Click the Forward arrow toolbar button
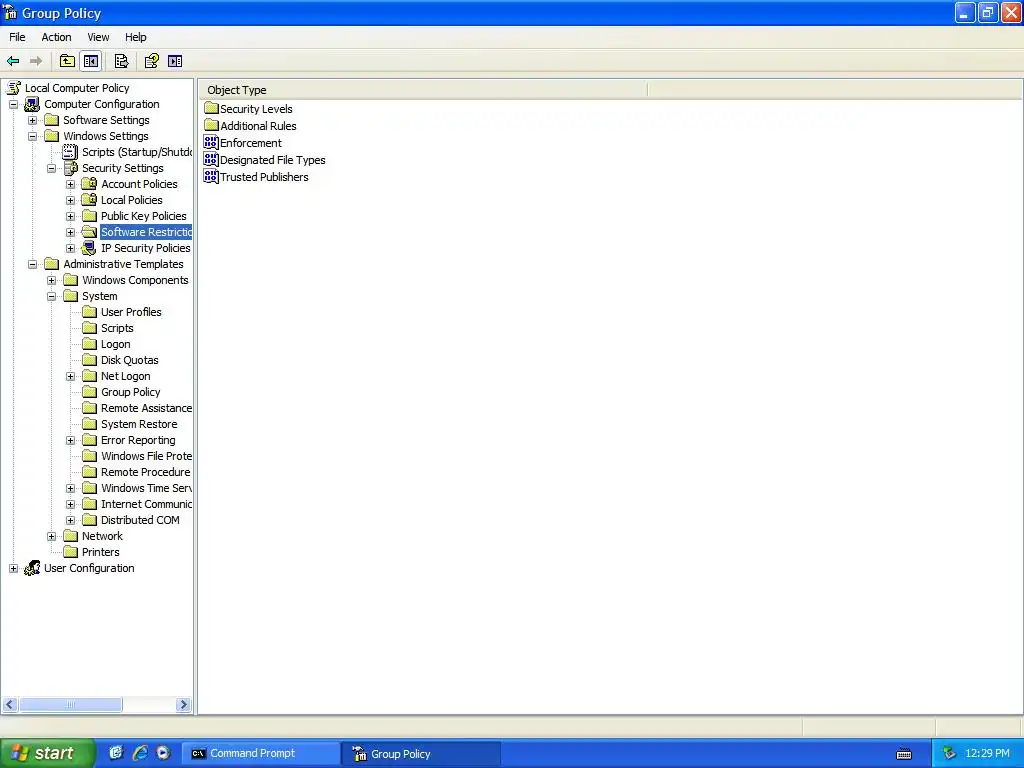This screenshot has width=1024, height=768. (36, 61)
